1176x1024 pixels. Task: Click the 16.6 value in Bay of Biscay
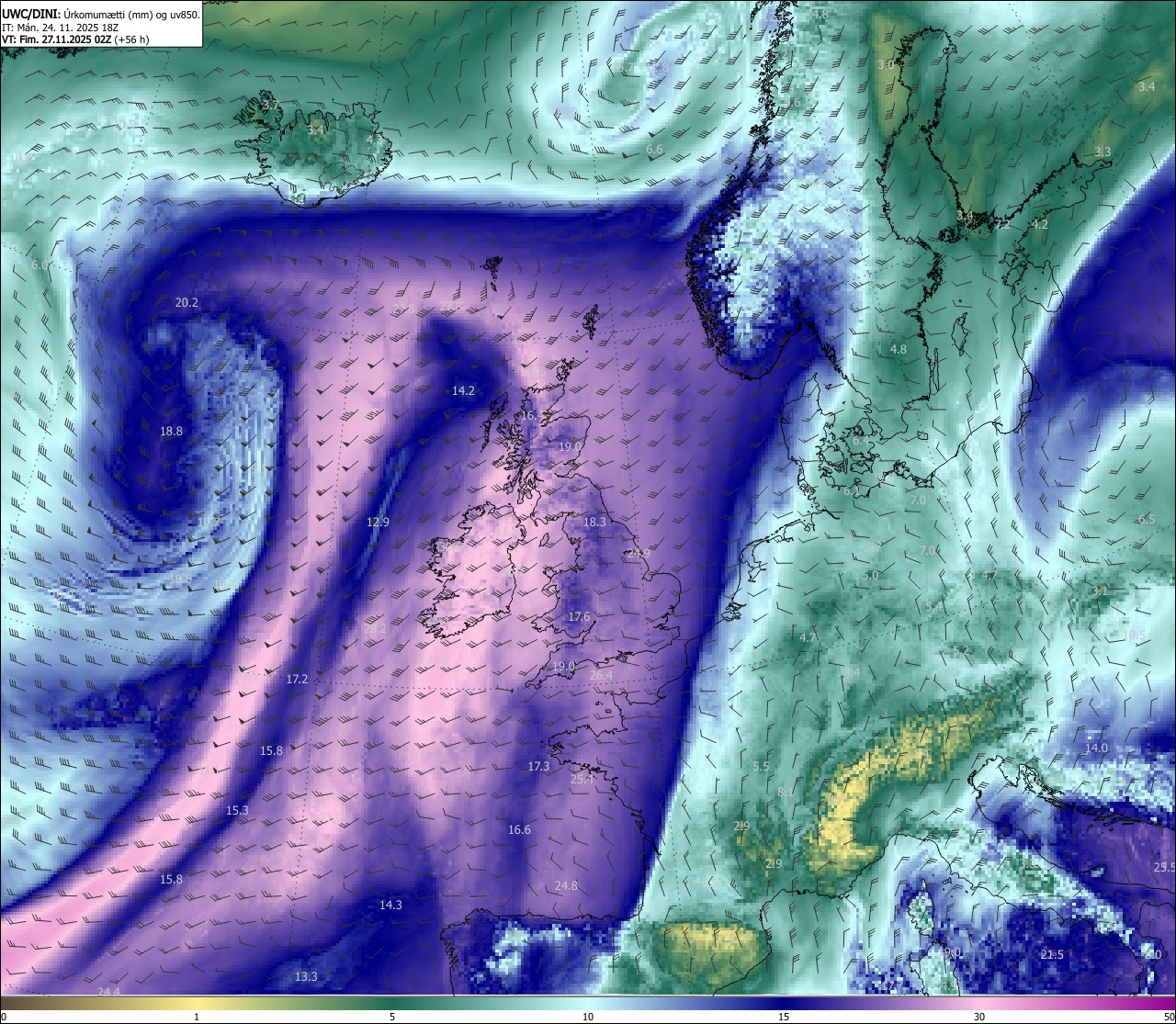[519, 829]
